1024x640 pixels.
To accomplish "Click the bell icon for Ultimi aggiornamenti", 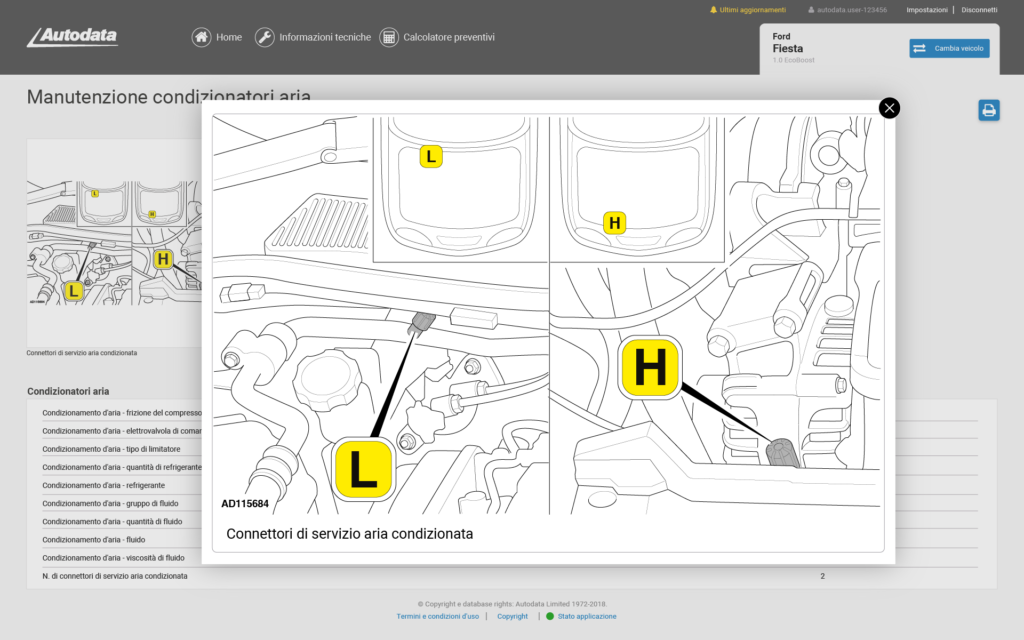I will 713,10.
